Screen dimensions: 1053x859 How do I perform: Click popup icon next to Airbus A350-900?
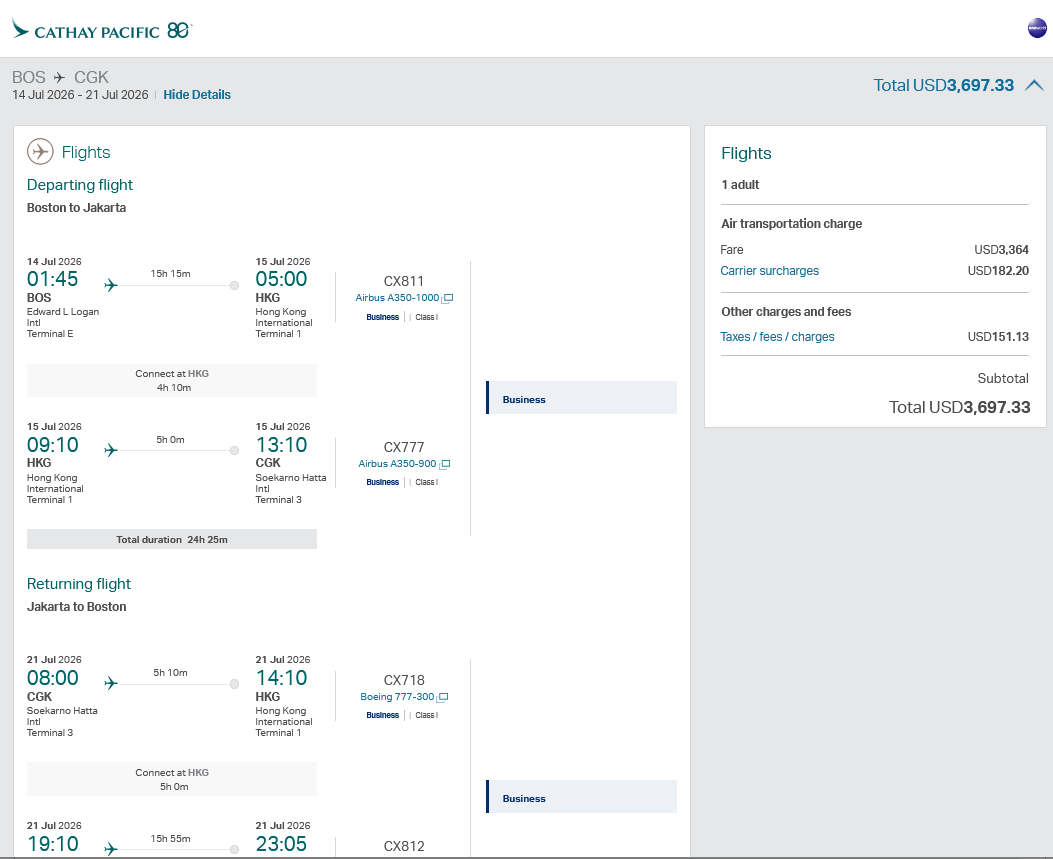(445, 464)
